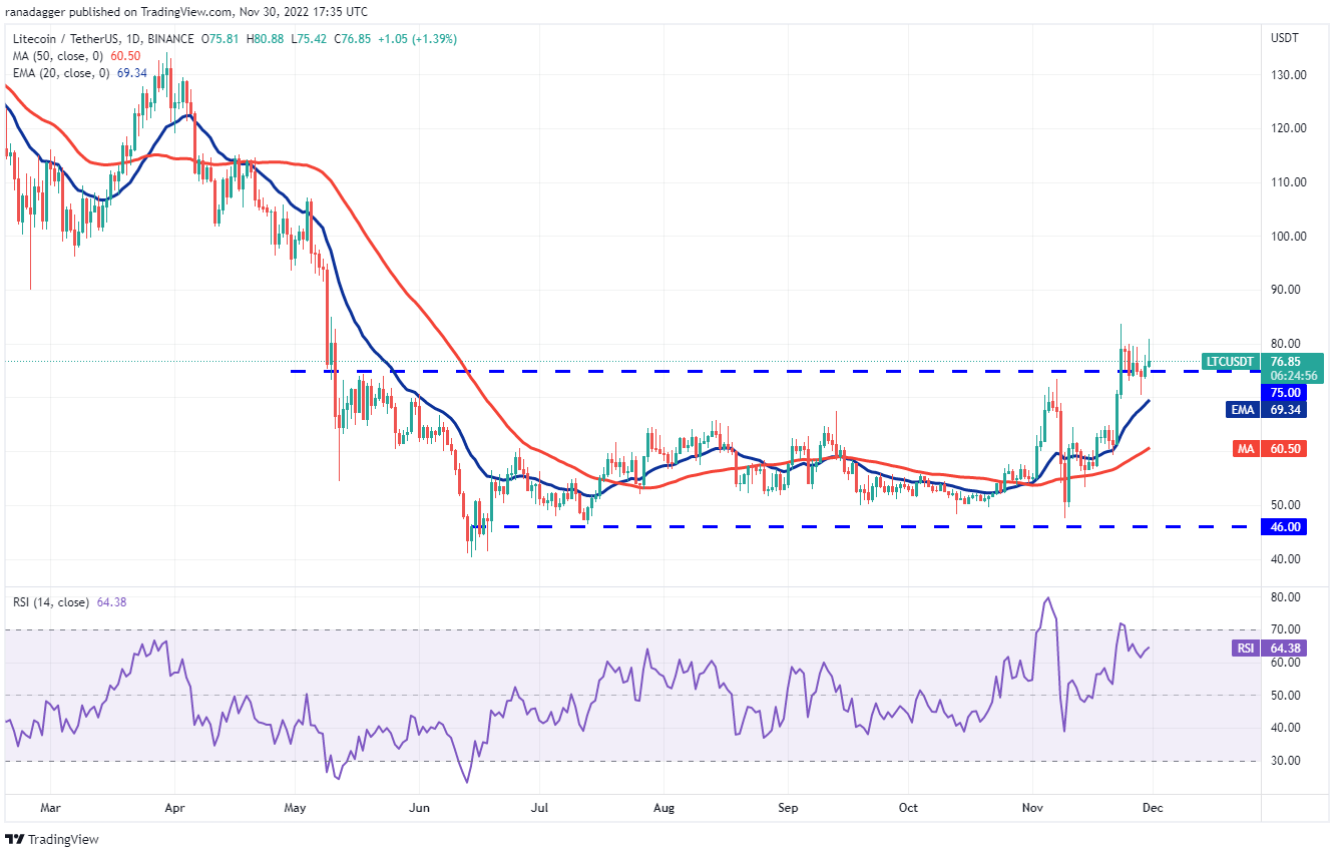Click the RSI 50.00 axis label

click(1285, 695)
